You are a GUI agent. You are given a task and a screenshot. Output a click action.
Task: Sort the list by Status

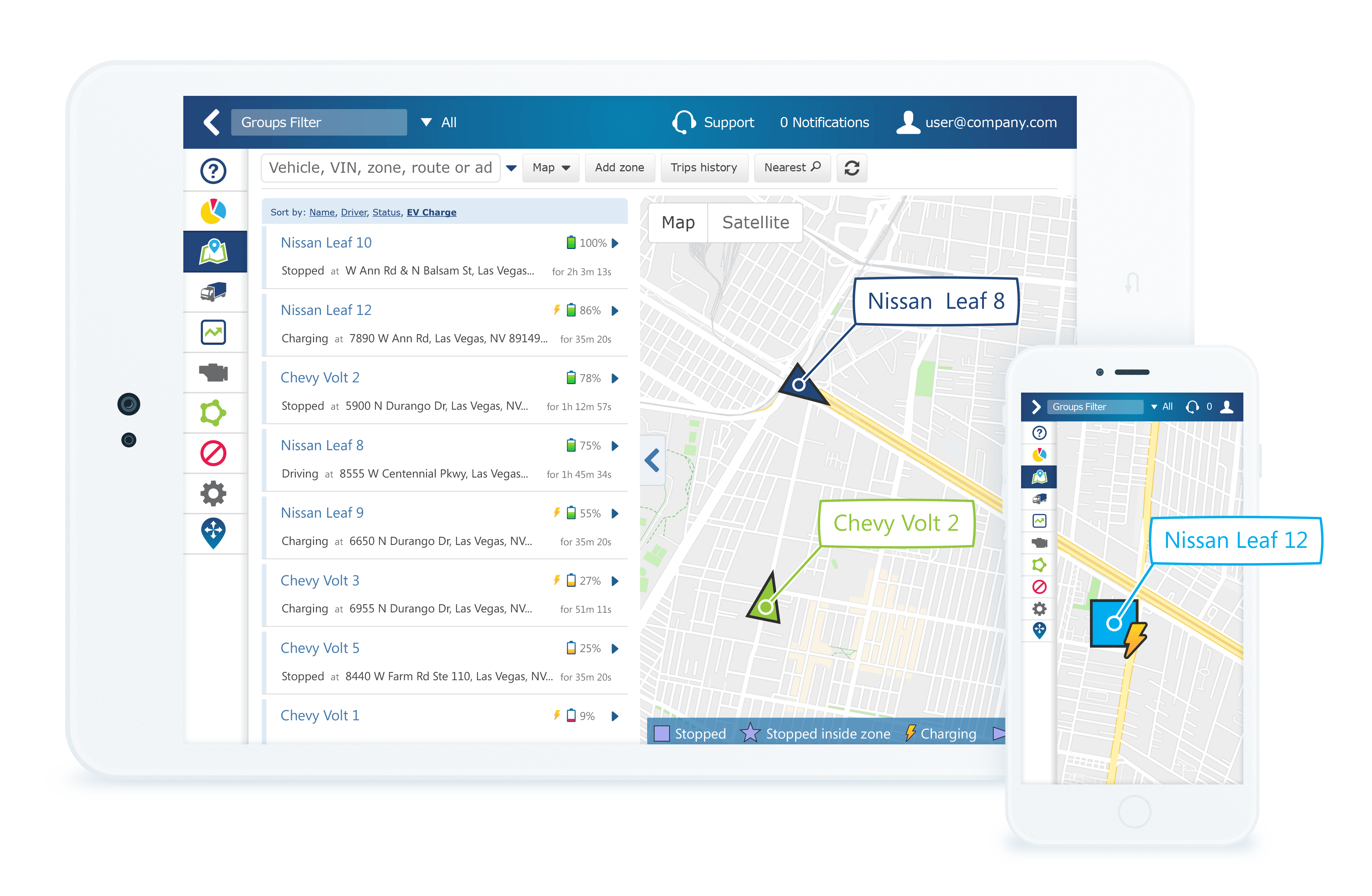click(x=386, y=212)
